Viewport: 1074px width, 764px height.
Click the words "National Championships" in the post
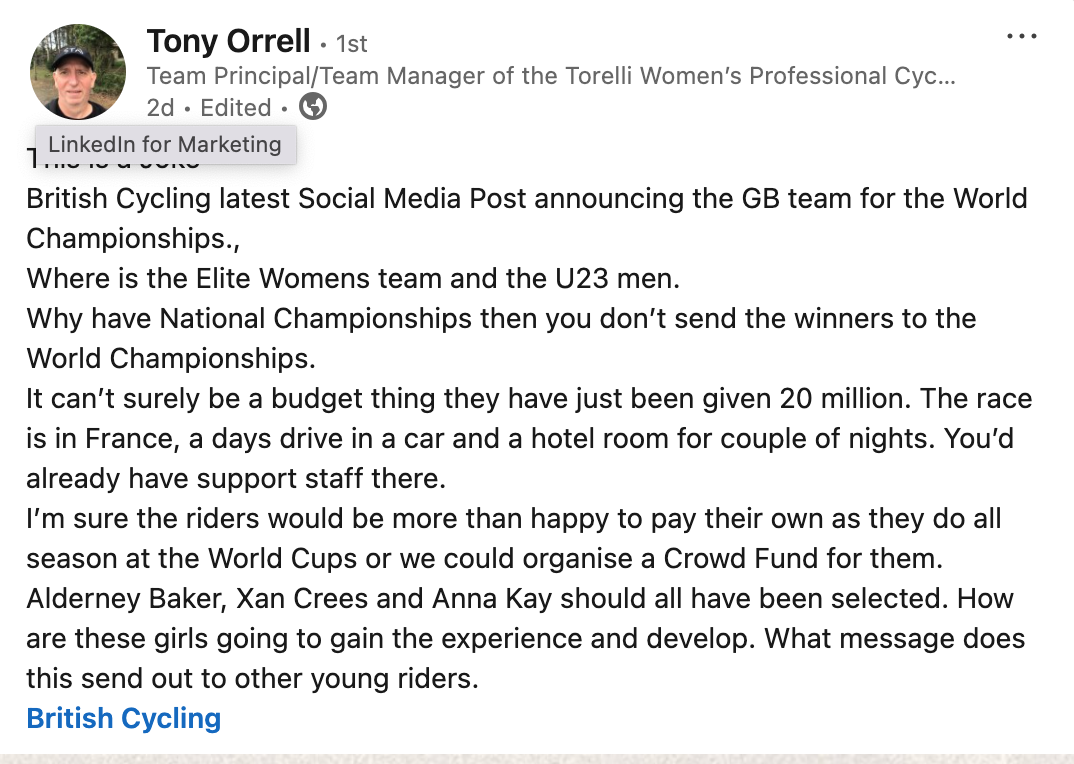click(x=315, y=319)
